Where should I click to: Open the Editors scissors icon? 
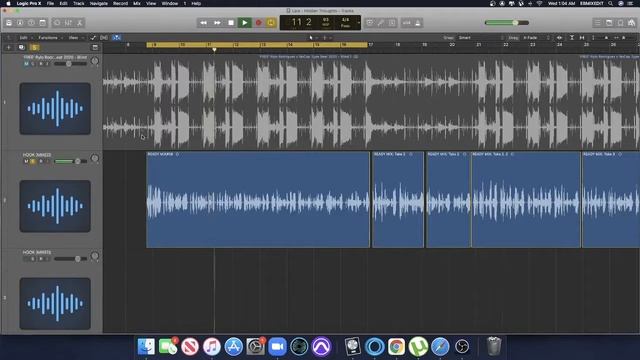pos(80,23)
